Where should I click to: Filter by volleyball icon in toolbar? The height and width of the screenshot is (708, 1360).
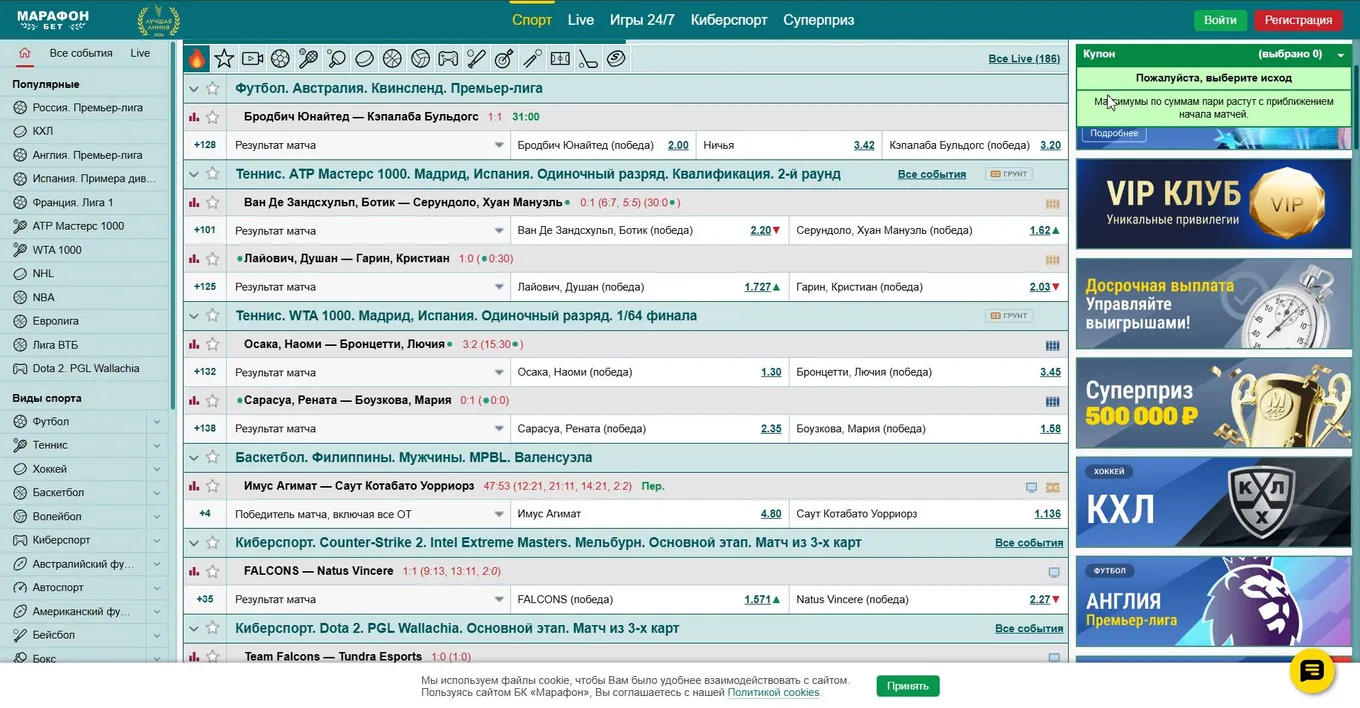(x=421, y=59)
